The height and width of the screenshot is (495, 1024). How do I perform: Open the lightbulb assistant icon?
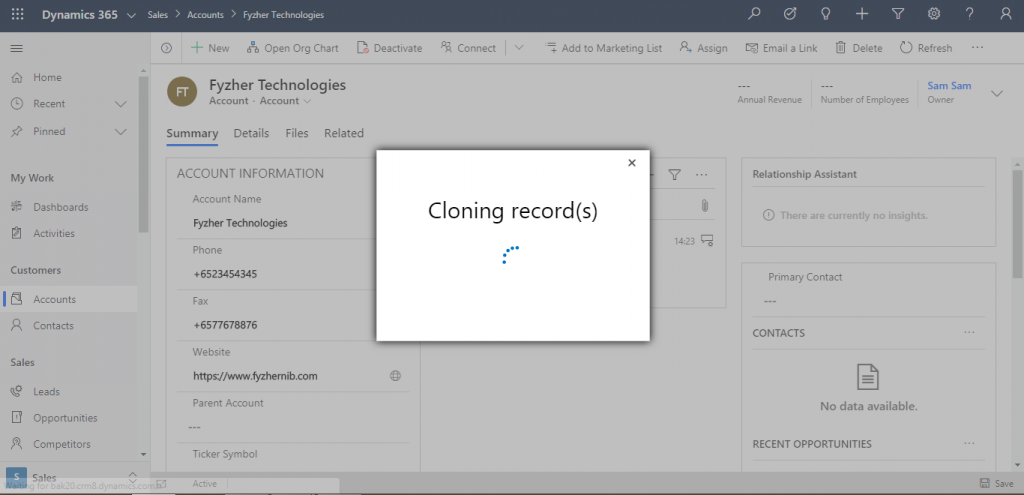tap(825, 14)
